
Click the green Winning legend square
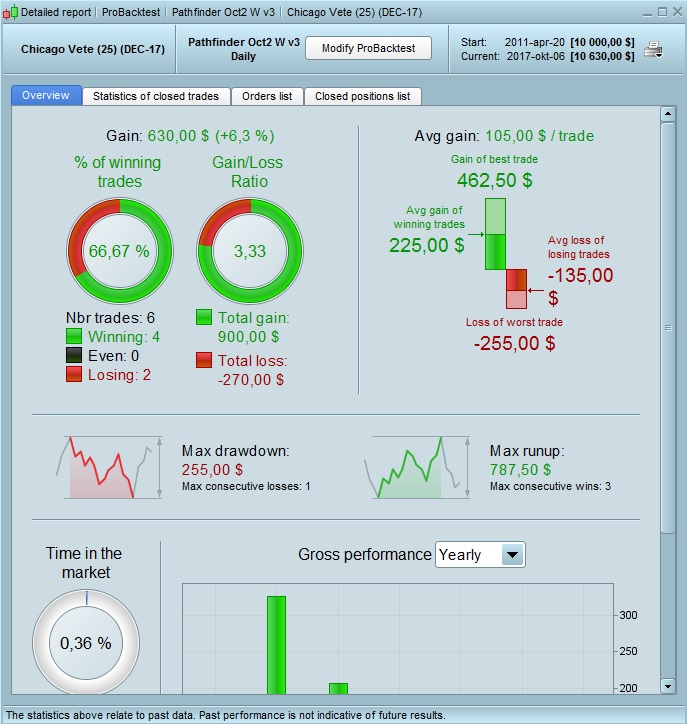coord(74,336)
